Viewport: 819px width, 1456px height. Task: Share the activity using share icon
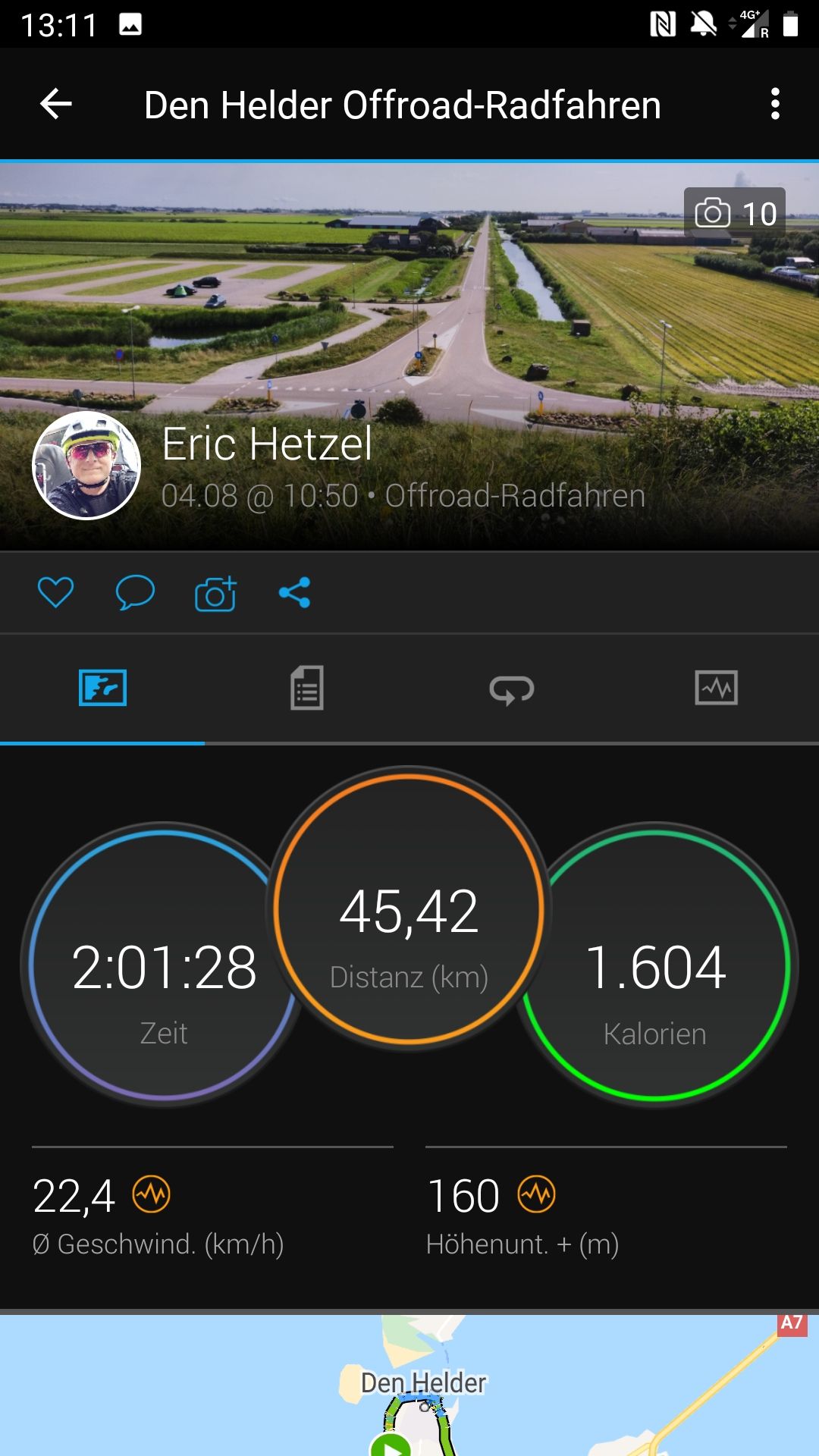pos(294,592)
